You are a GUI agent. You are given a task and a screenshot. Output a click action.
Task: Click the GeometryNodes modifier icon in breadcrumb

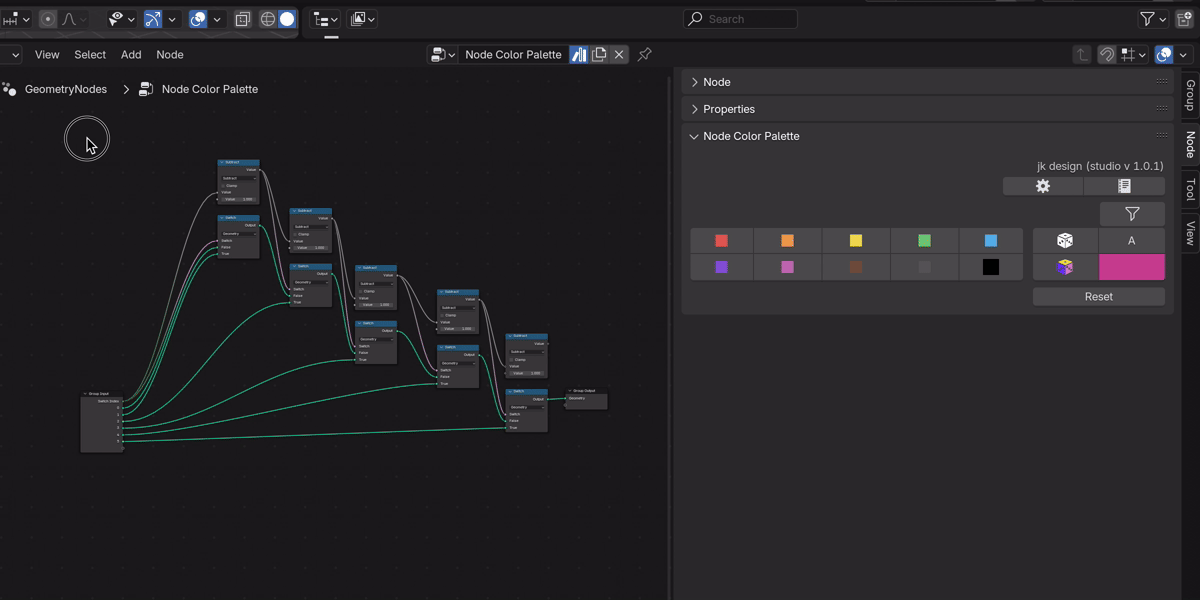pyautogui.click(x=9, y=89)
